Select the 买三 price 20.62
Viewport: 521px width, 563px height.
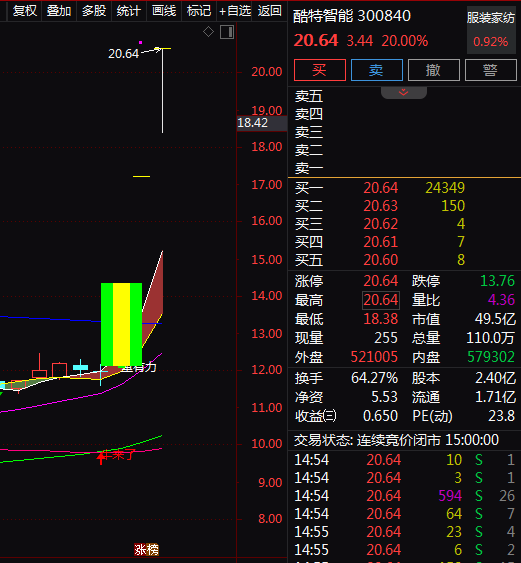[381, 224]
